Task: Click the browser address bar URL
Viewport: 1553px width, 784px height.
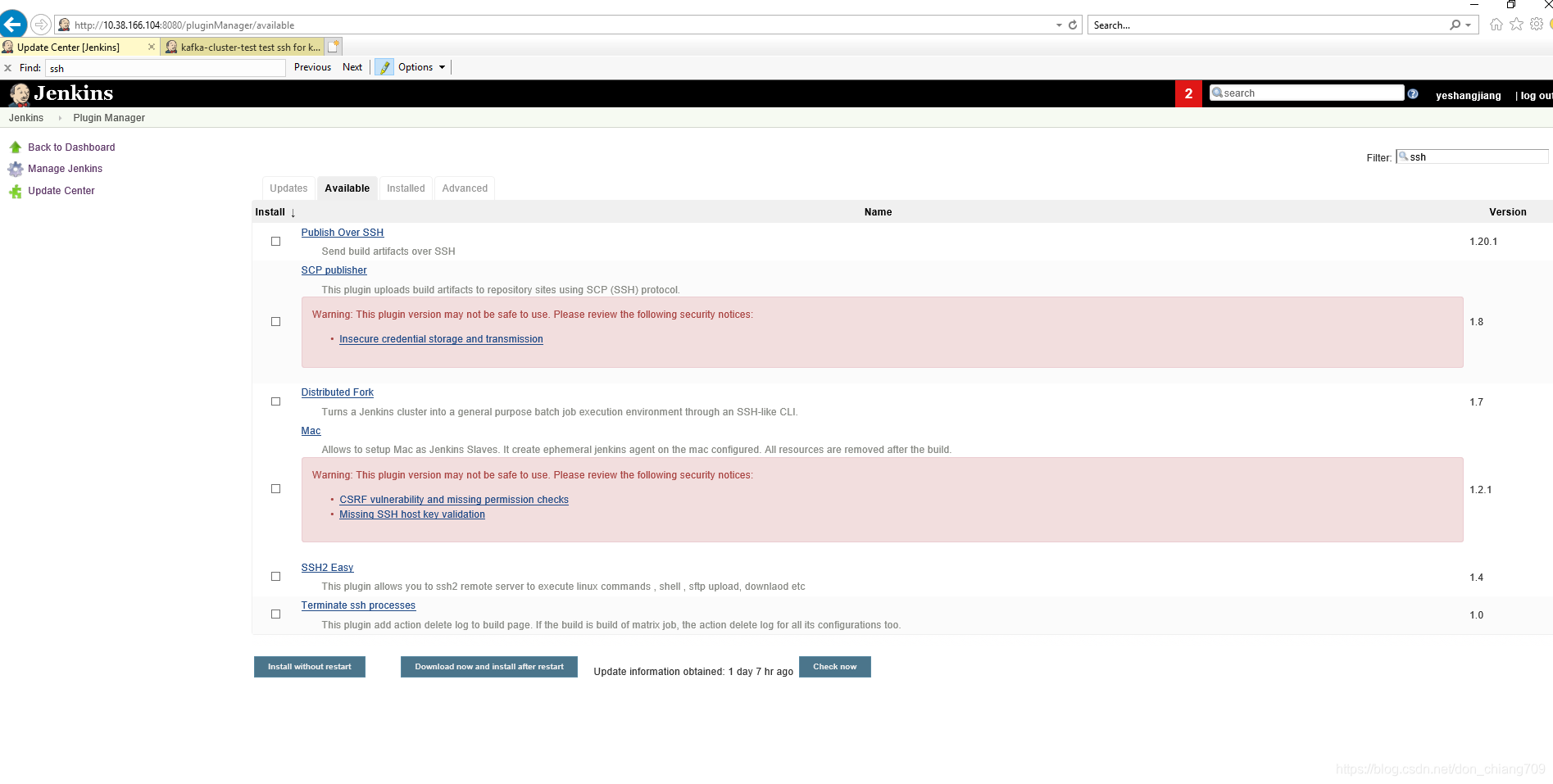Action: (x=184, y=25)
